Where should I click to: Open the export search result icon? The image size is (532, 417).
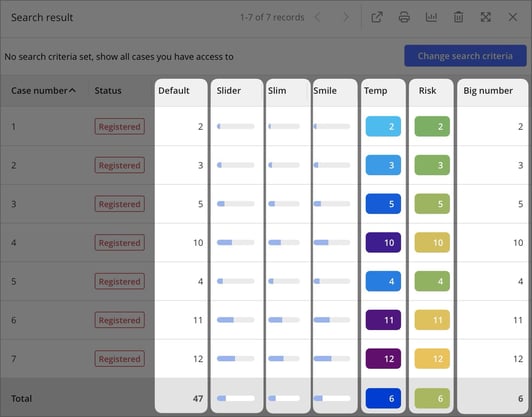377,17
